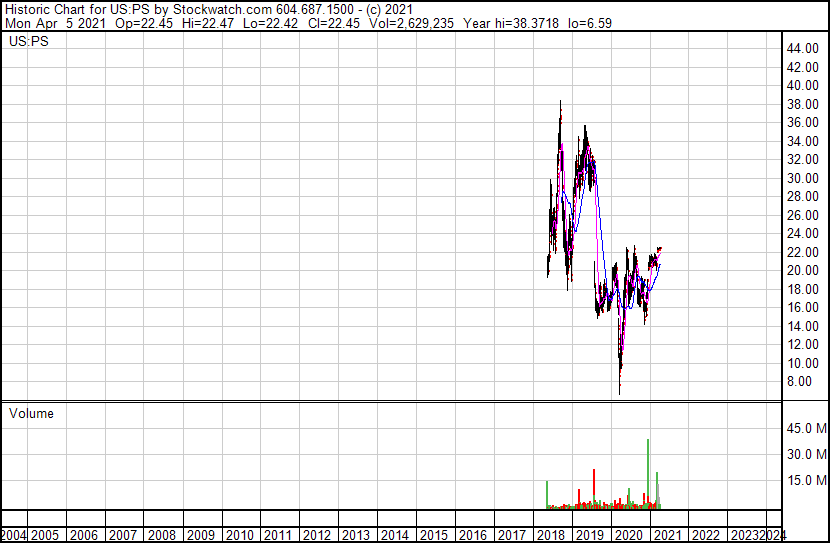The height and width of the screenshot is (543, 830).
Task: Click the 26.00 price axis label
Action: click(x=803, y=215)
